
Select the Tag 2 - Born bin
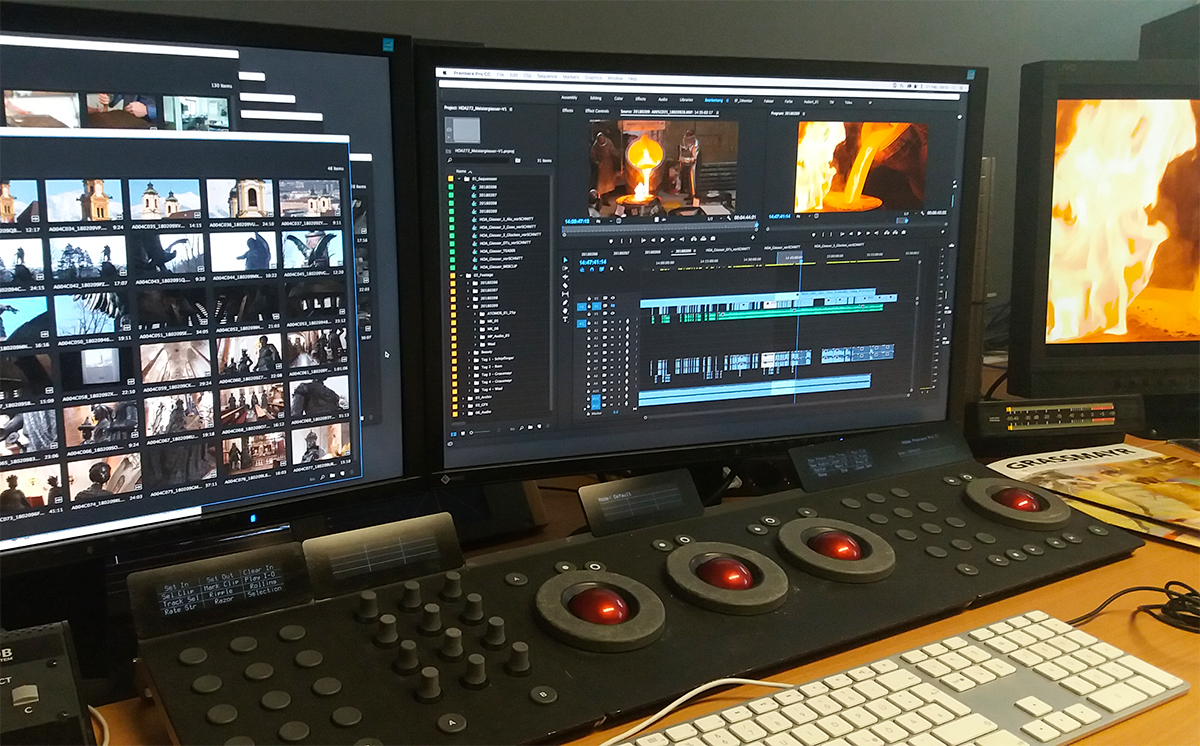click(492, 367)
